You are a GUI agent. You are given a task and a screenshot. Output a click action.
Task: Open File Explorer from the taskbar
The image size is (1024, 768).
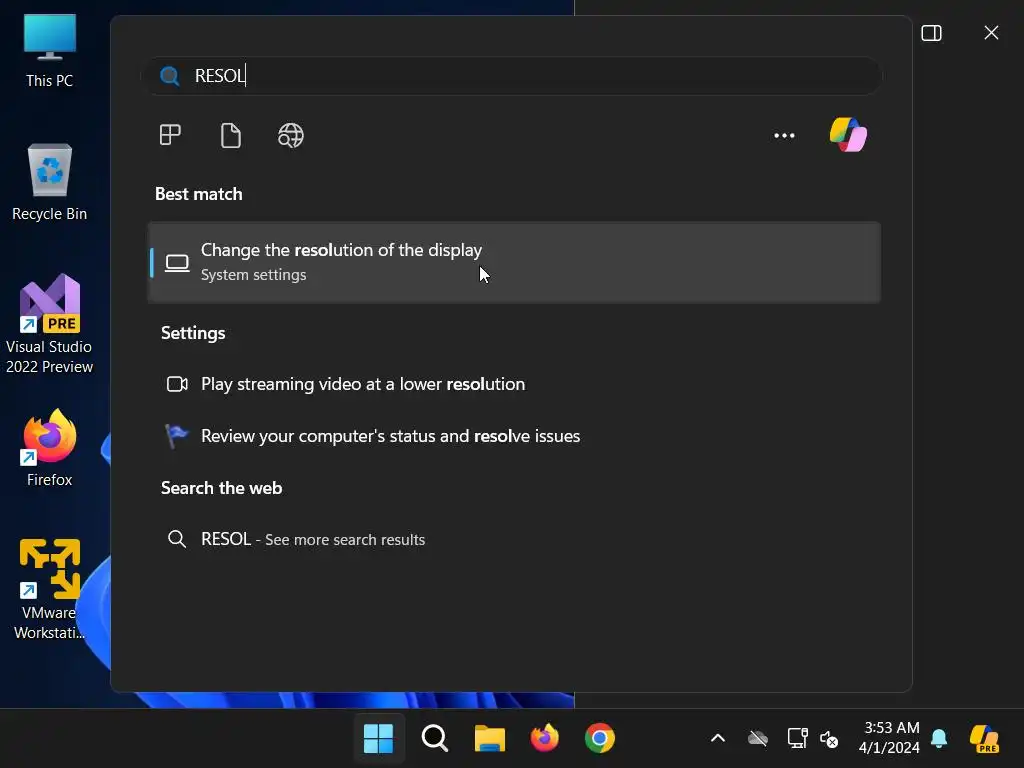pos(490,739)
